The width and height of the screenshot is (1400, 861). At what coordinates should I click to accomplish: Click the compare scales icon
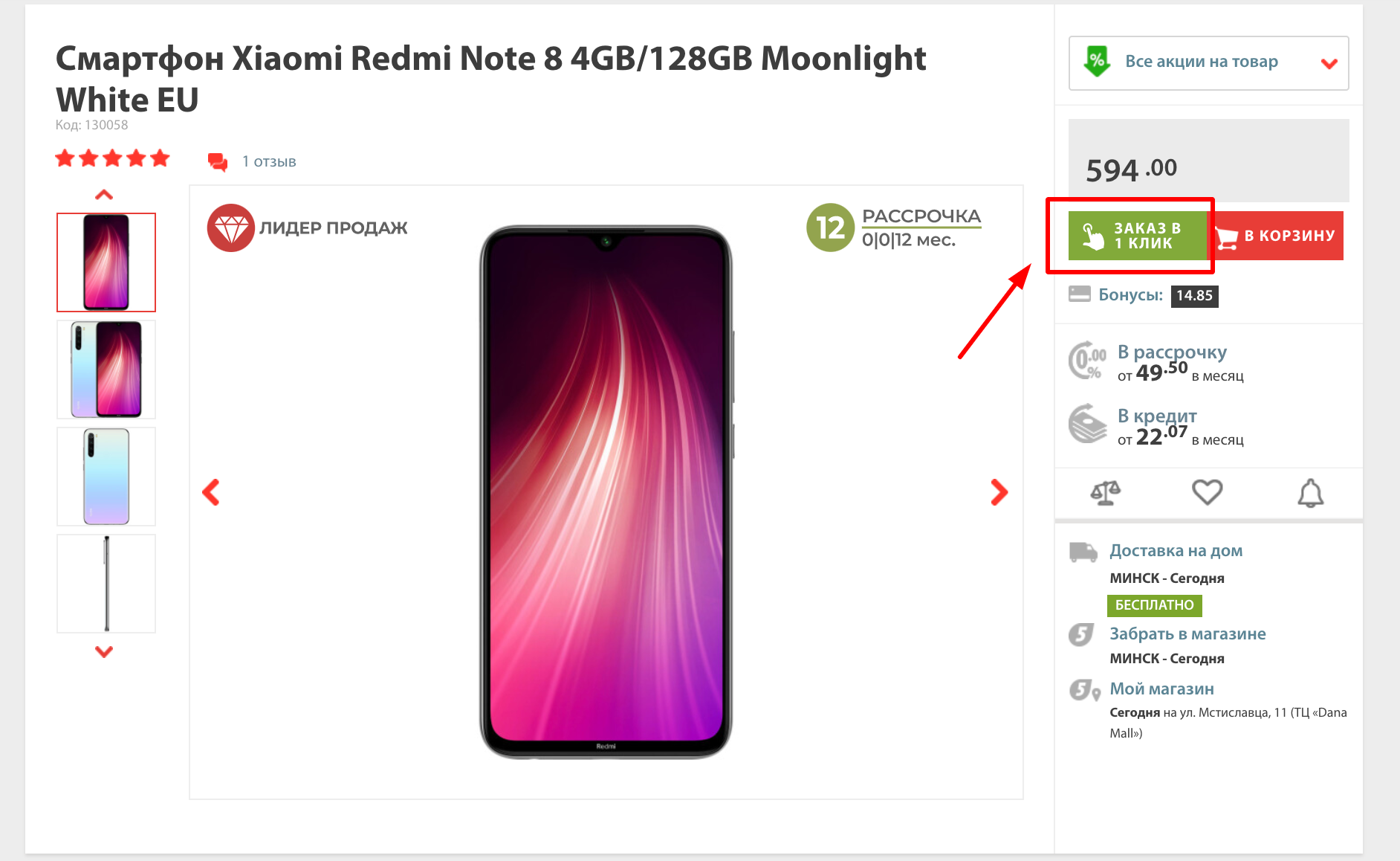coord(1105,492)
